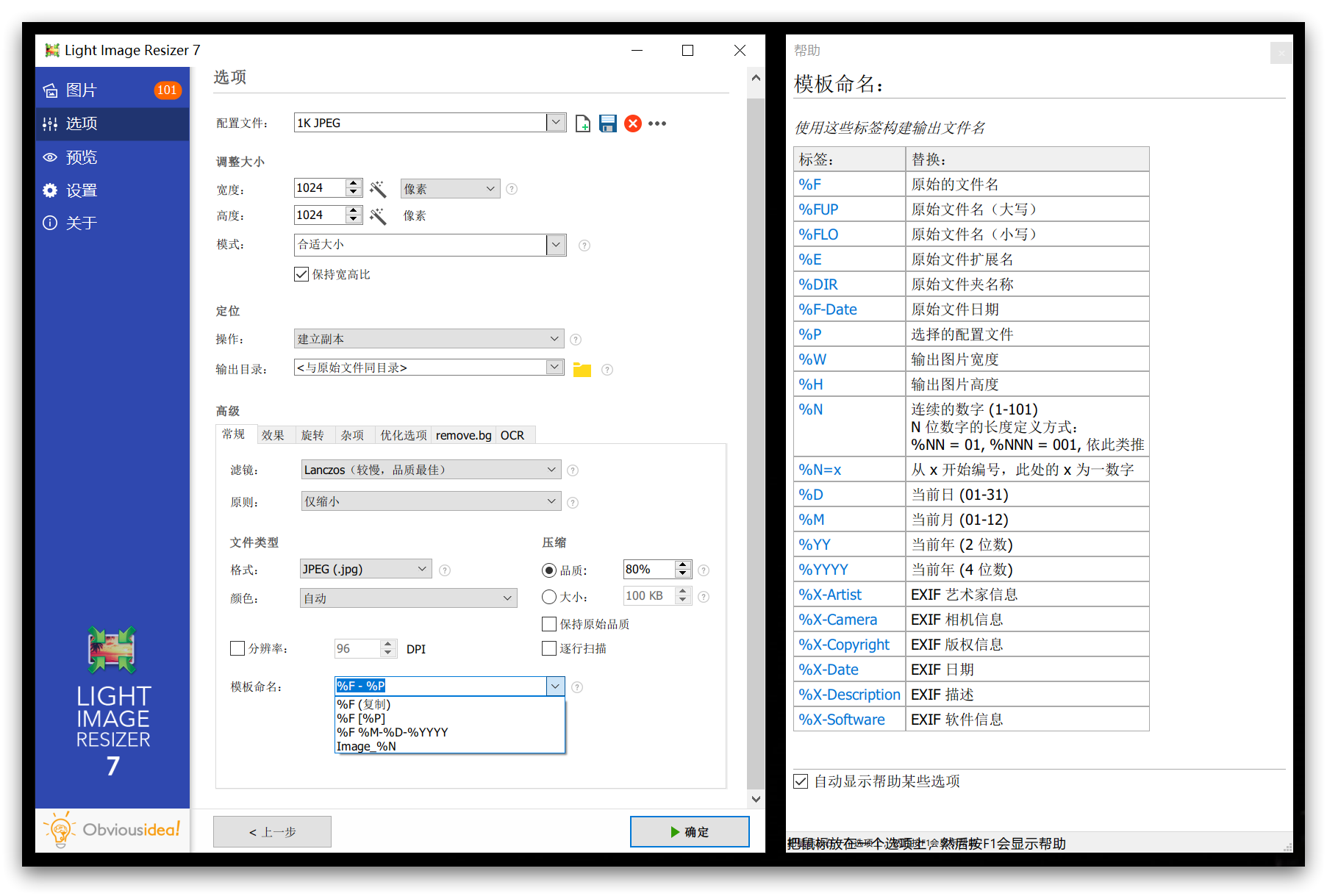The image size is (1327, 896).
Task: Open the 预览 section in sidebar
Action: click(81, 157)
